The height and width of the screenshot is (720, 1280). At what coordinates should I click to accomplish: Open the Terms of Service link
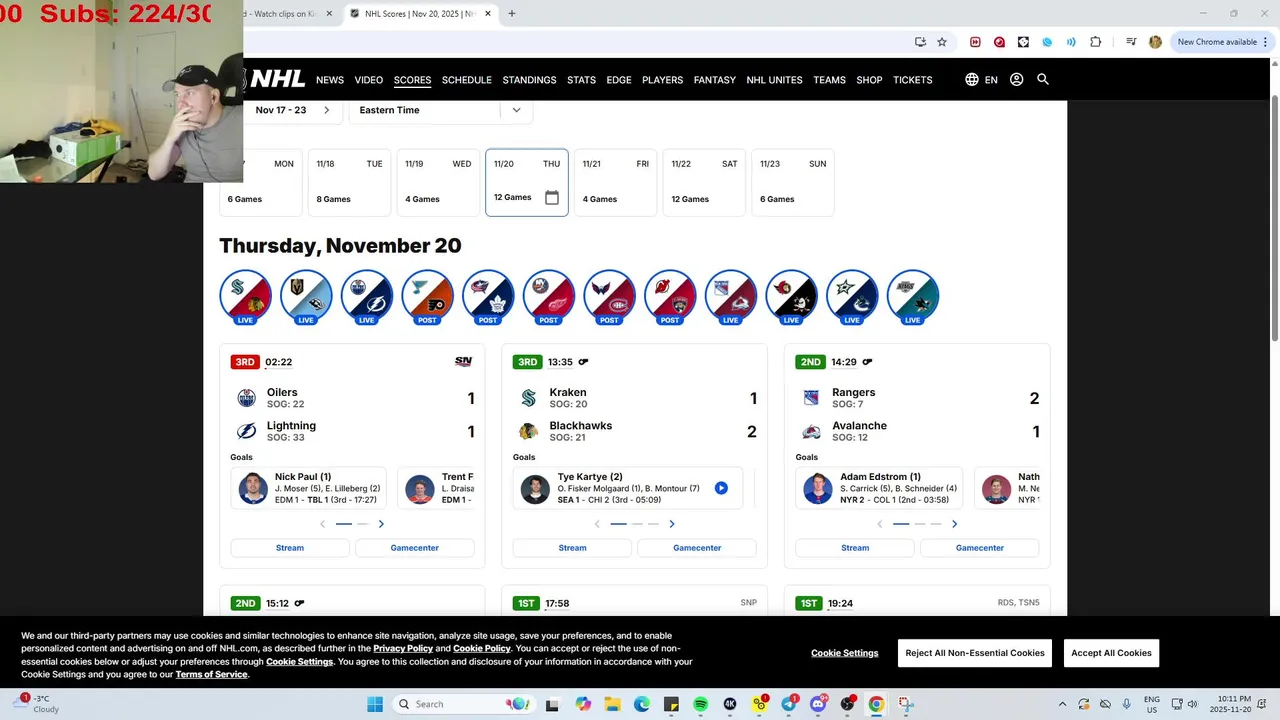(212, 674)
